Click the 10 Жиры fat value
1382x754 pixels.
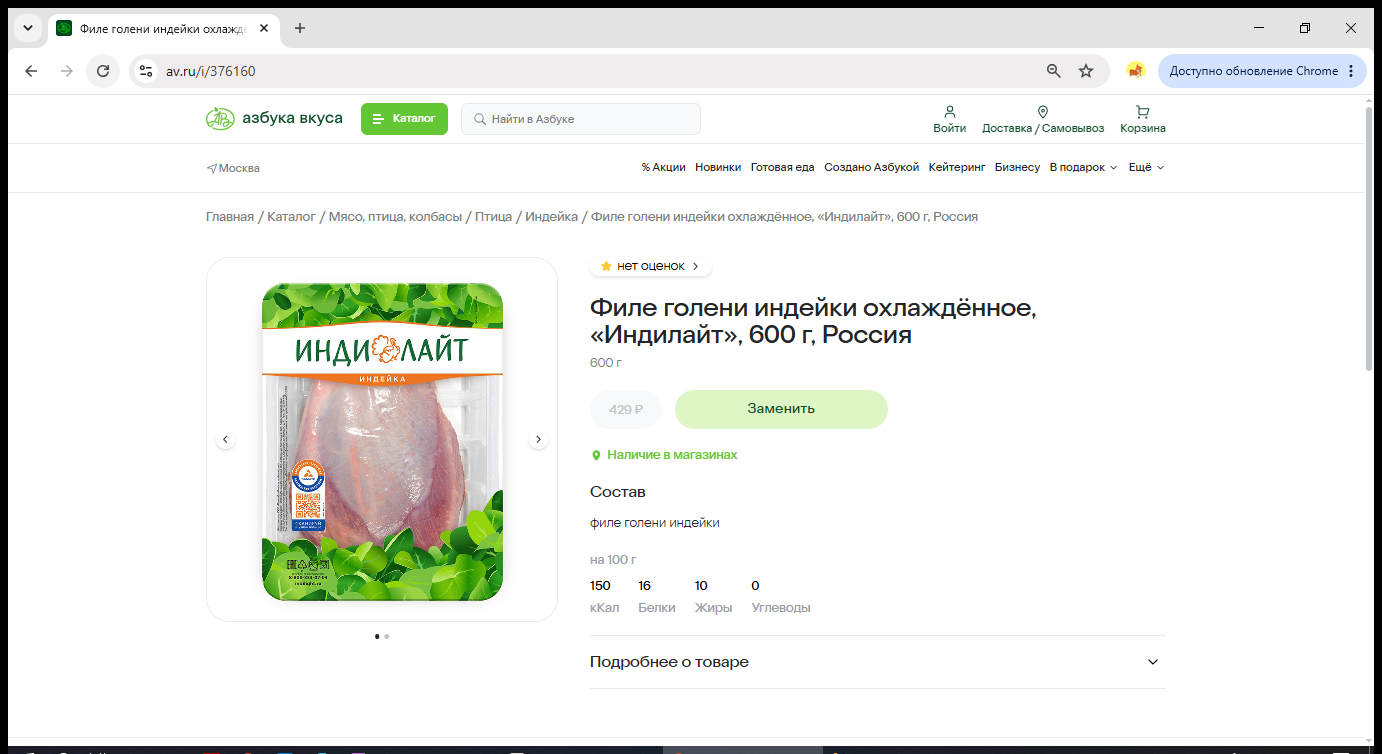(x=714, y=596)
